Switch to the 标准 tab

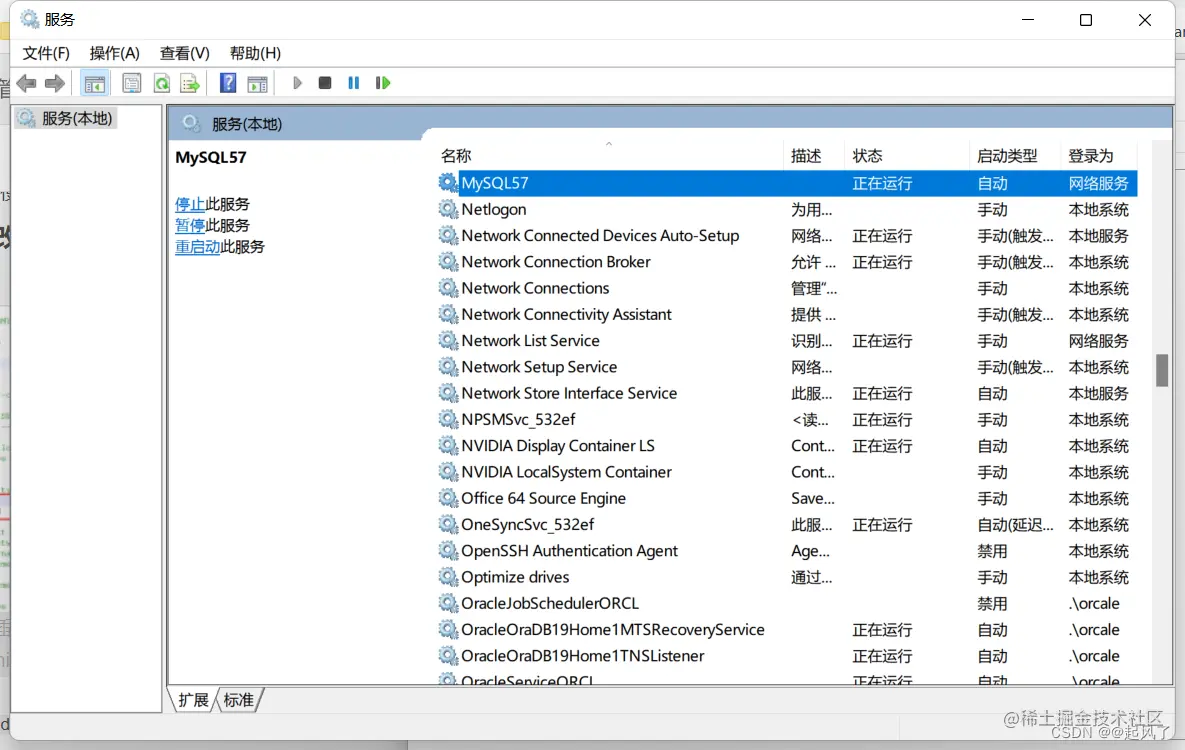click(239, 700)
